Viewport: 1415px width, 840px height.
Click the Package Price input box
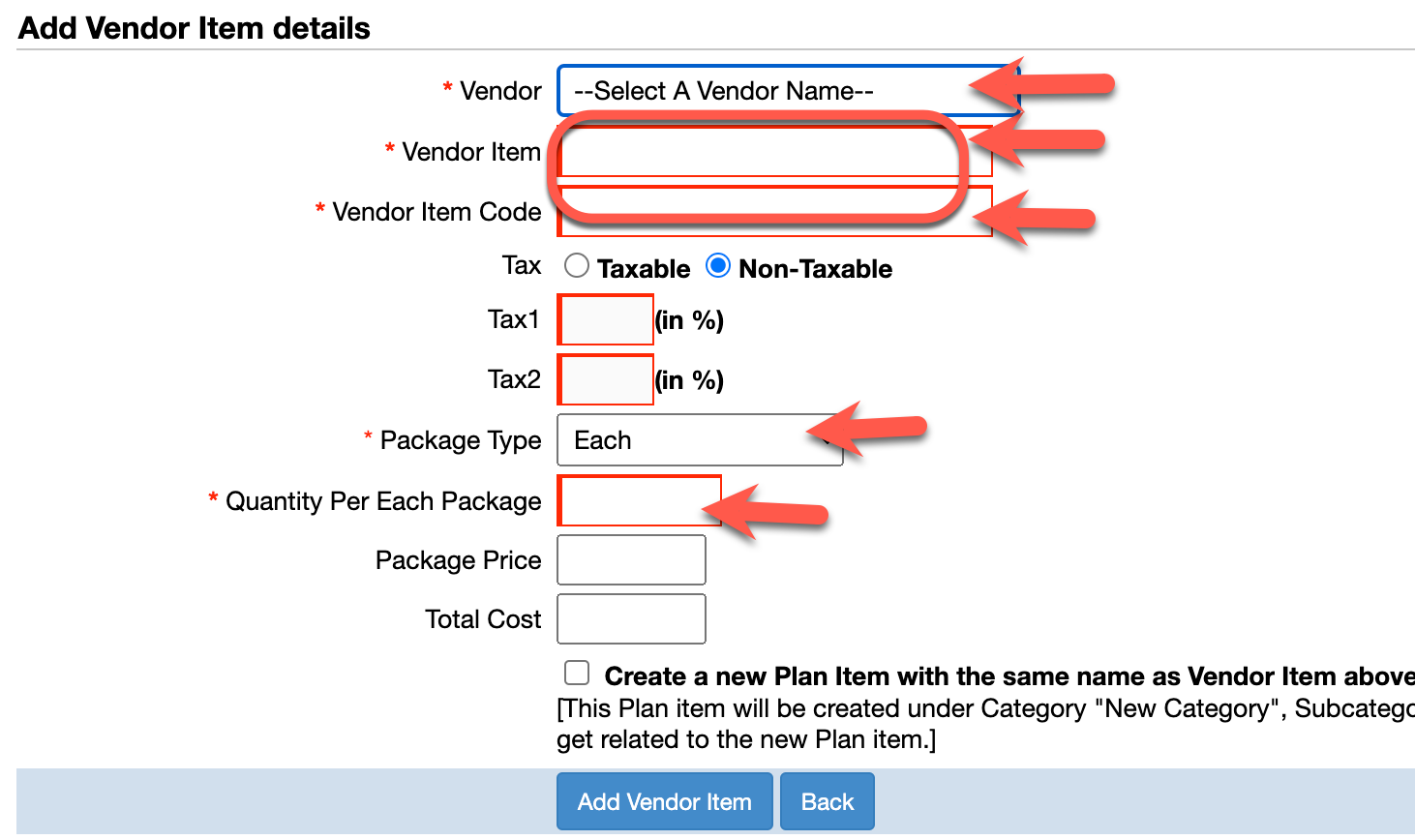(631, 560)
